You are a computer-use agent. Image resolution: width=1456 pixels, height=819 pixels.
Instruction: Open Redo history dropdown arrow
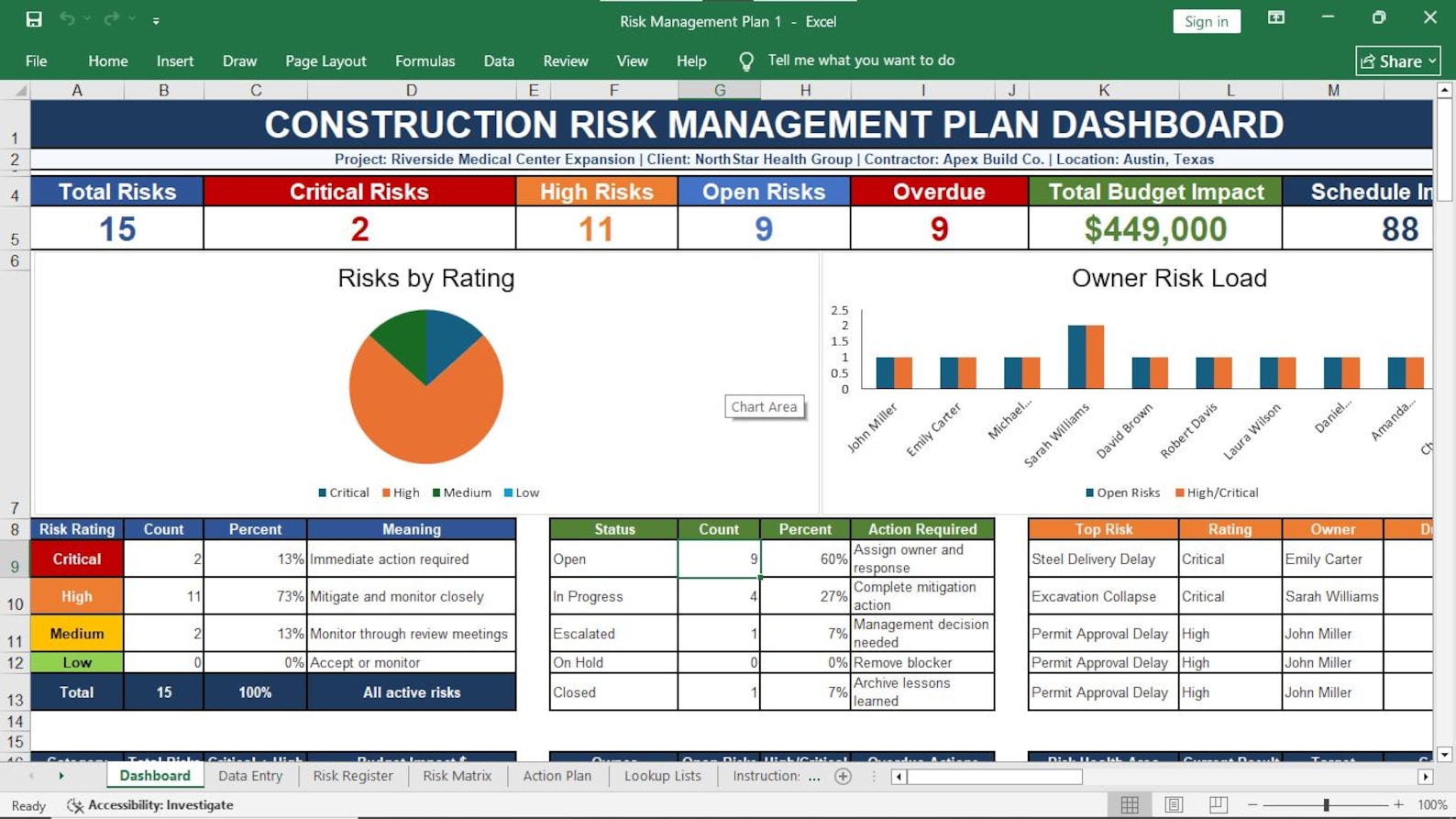coord(132,19)
